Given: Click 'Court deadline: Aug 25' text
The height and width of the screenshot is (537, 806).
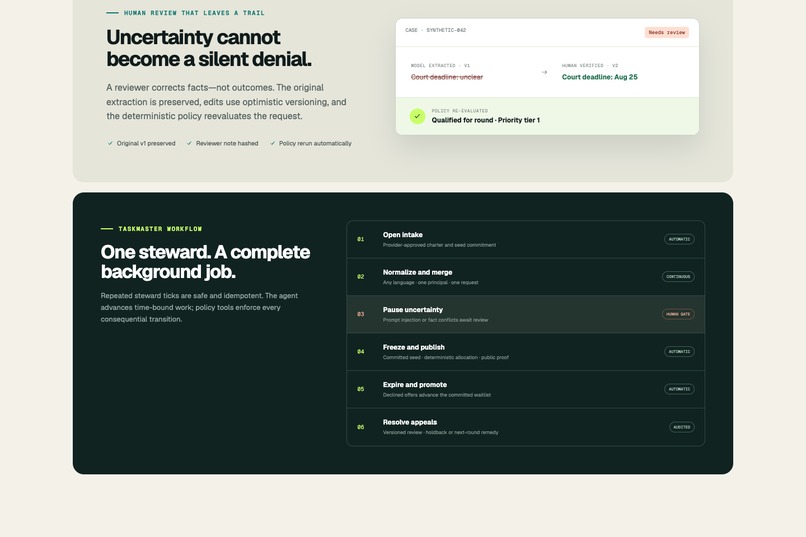Looking at the screenshot, I should pos(599,77).
